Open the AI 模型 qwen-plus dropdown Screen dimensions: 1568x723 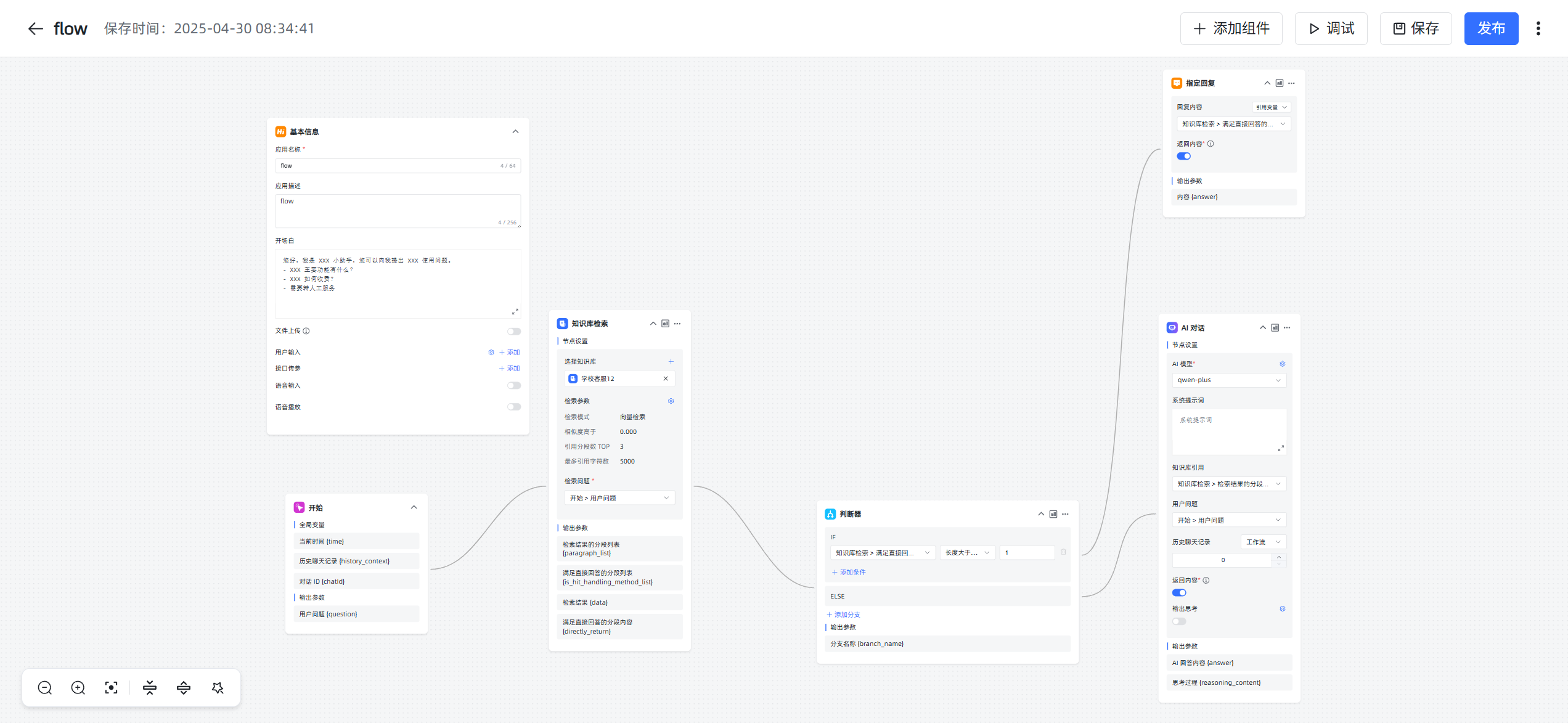tap(1228, 380)
